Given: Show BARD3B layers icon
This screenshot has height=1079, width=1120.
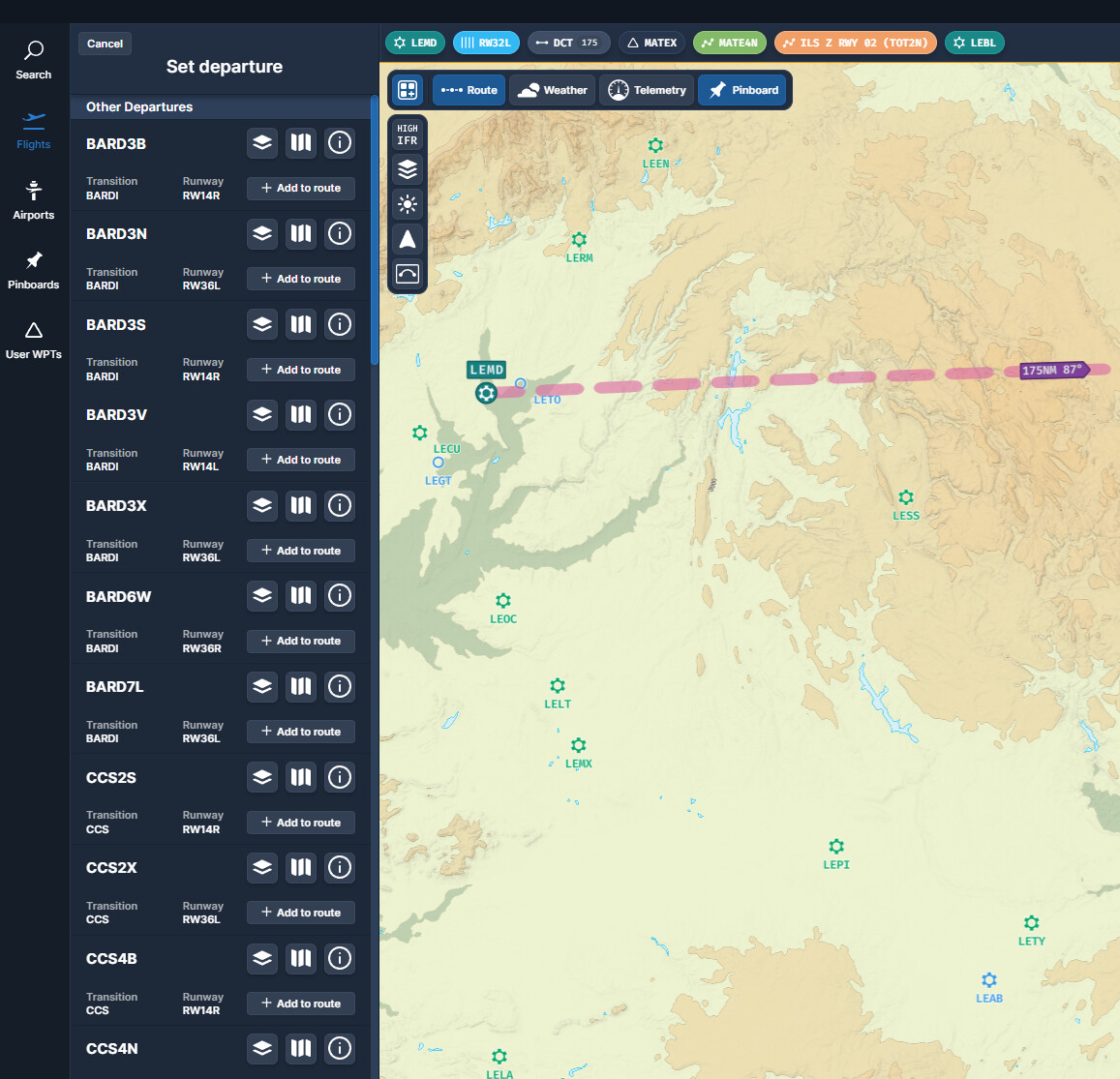Looking at the screenshot, I should click(262, 143).
